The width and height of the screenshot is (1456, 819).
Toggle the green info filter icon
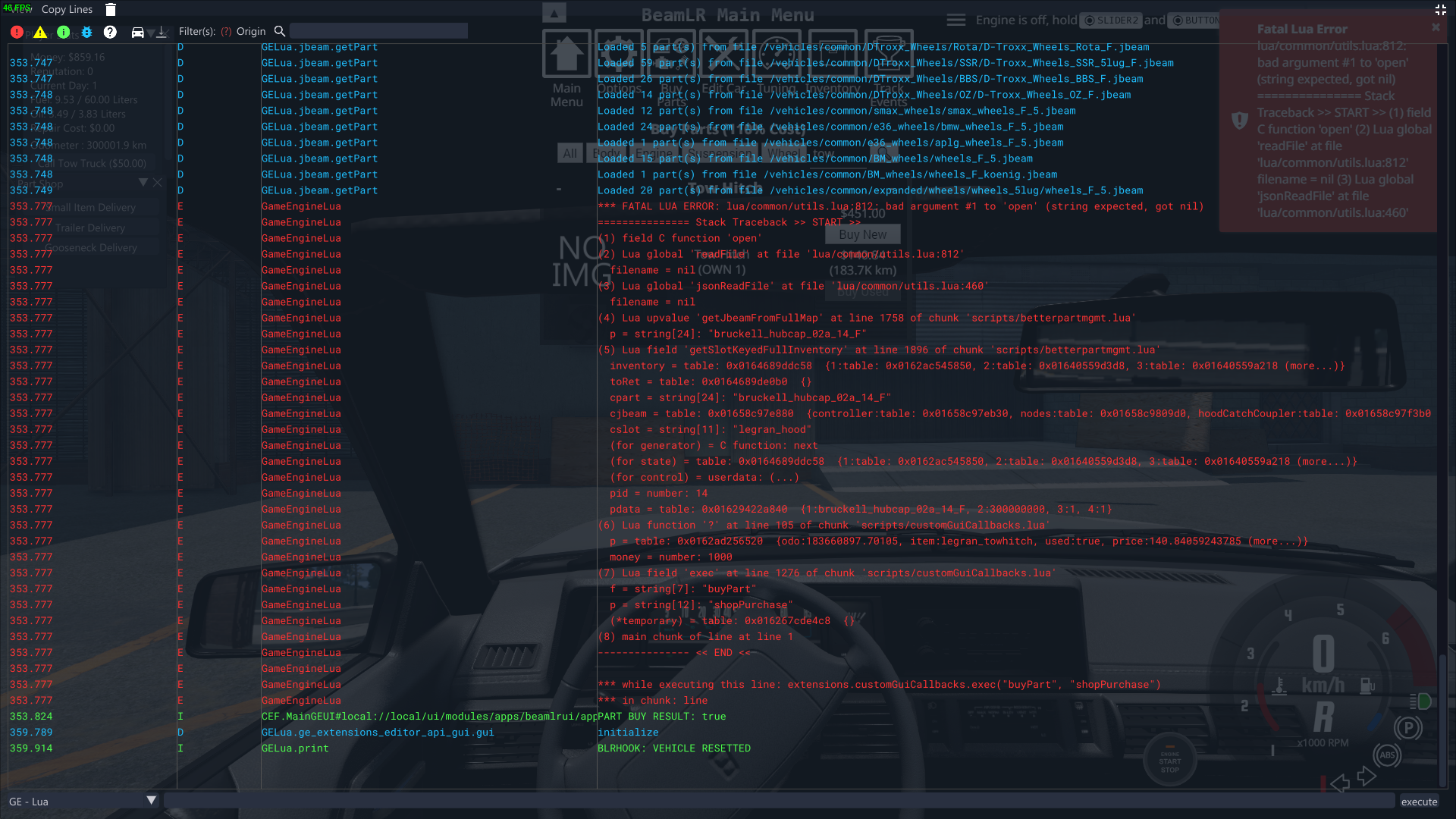click(x=64, y=32)
